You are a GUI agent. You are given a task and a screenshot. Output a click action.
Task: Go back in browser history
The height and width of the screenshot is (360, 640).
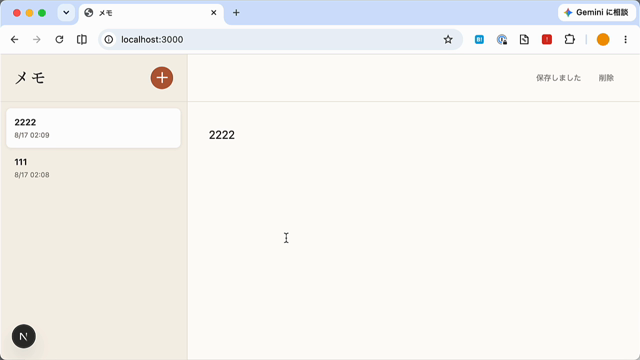pyautogui.click(x=15, y=40)
